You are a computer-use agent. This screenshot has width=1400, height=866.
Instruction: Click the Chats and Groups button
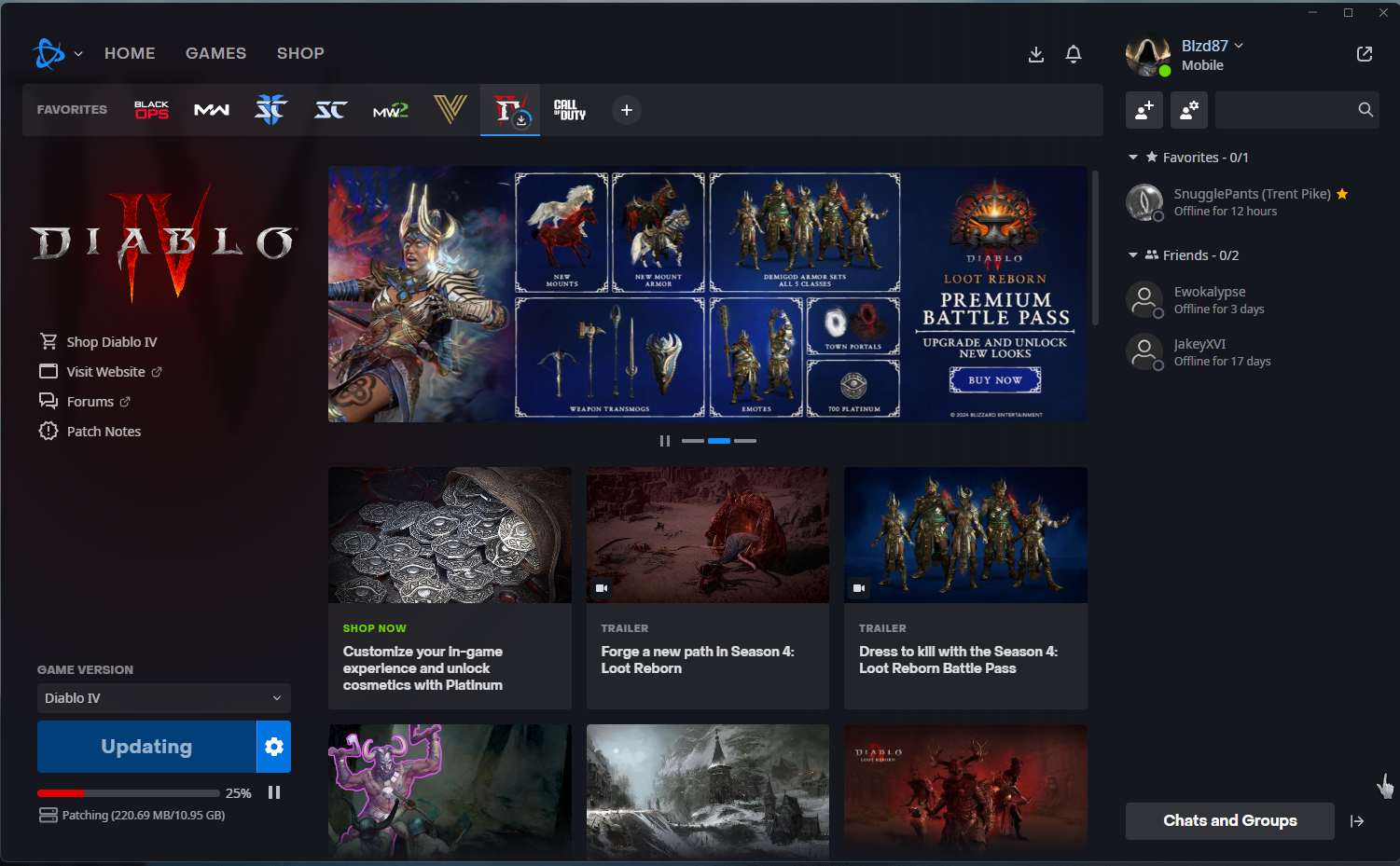pyautogui.click(x=1229, y=821)
